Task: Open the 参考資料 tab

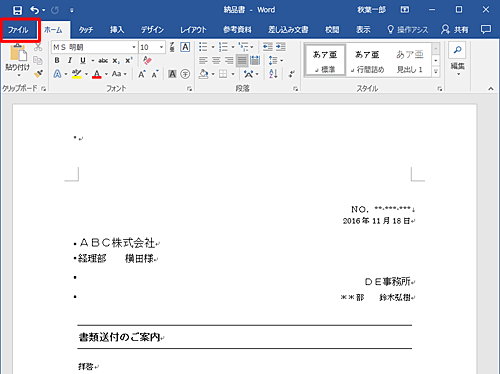Action: coord(237,30)
